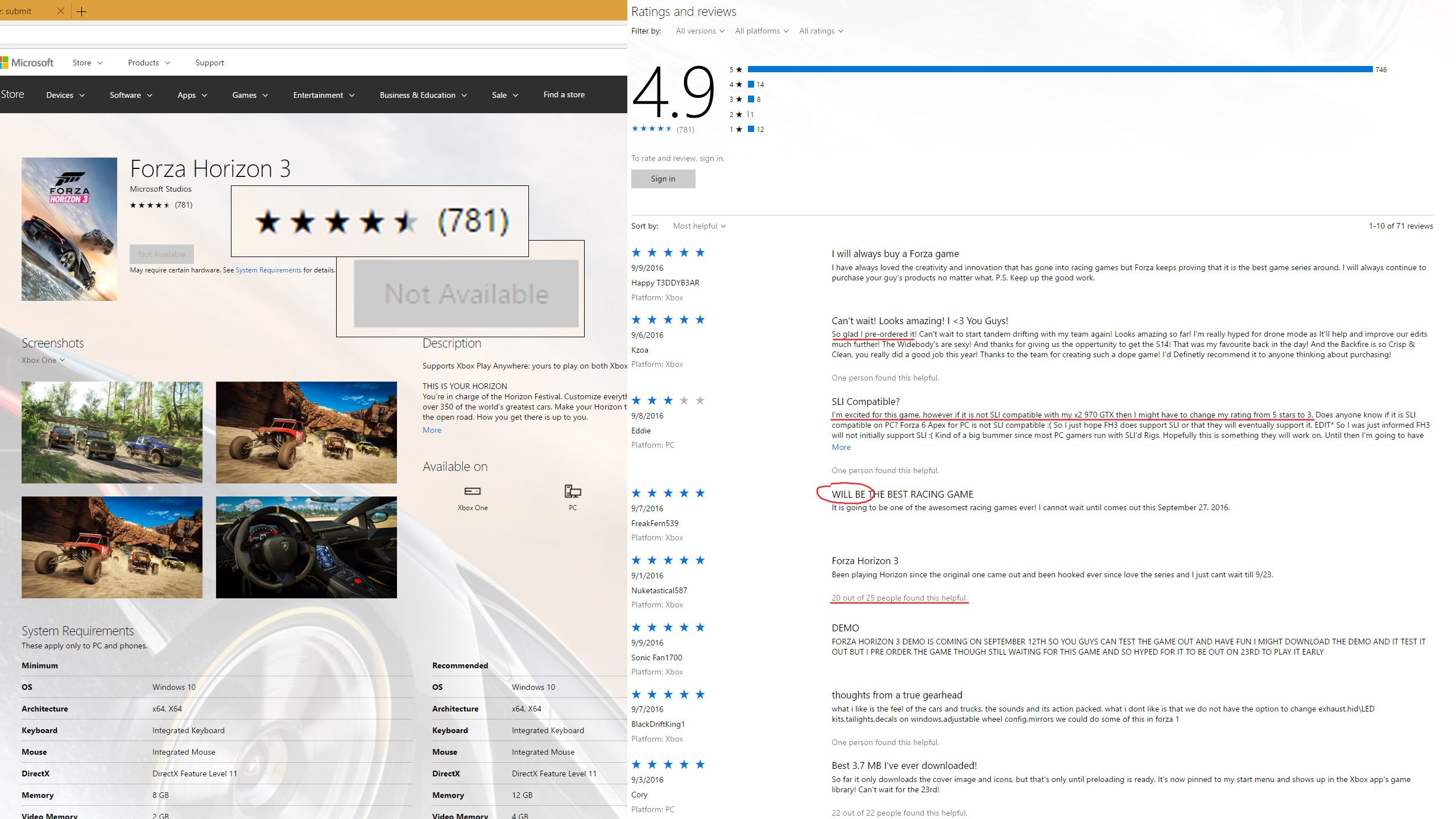Expand the Games menu

click(250, 95)
